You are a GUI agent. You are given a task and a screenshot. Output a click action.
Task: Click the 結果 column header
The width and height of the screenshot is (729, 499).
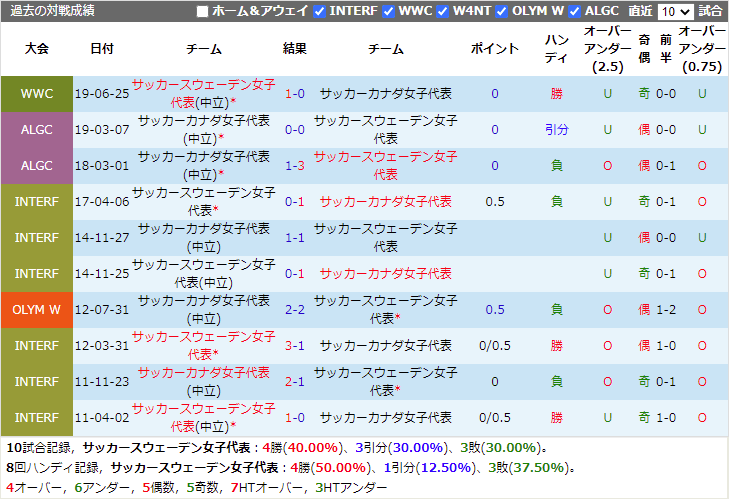295,49
